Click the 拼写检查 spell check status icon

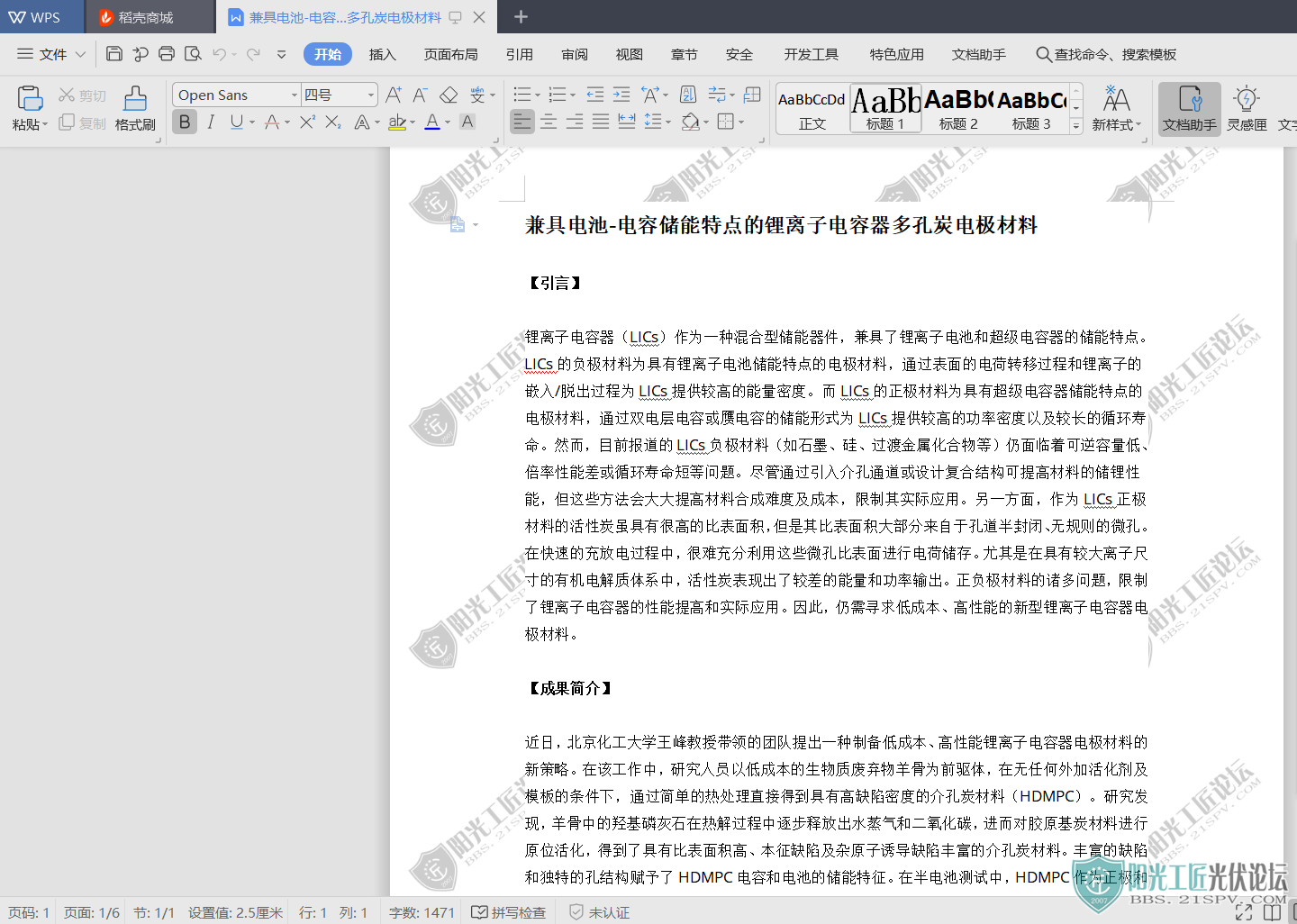509,912
